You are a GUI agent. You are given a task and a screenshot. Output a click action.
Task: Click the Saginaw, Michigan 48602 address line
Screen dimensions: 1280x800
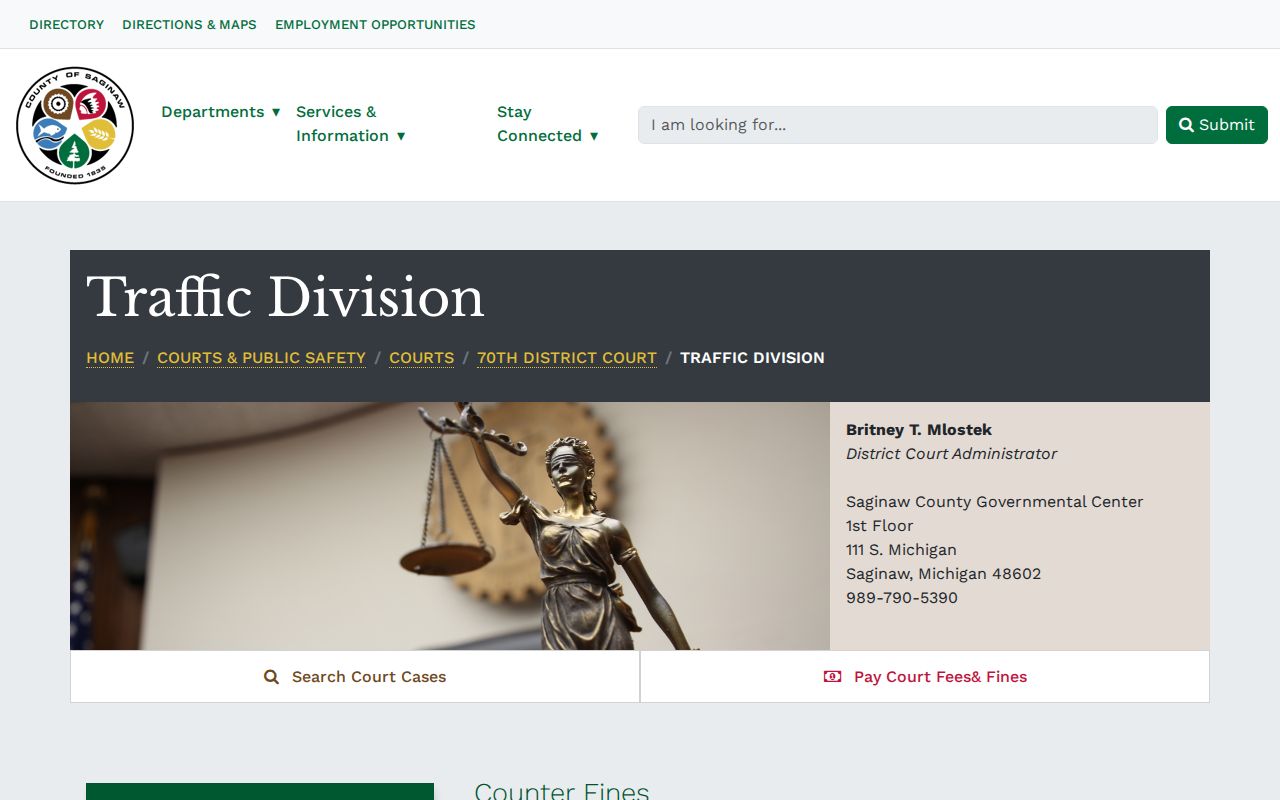click(x=943, y=574)
